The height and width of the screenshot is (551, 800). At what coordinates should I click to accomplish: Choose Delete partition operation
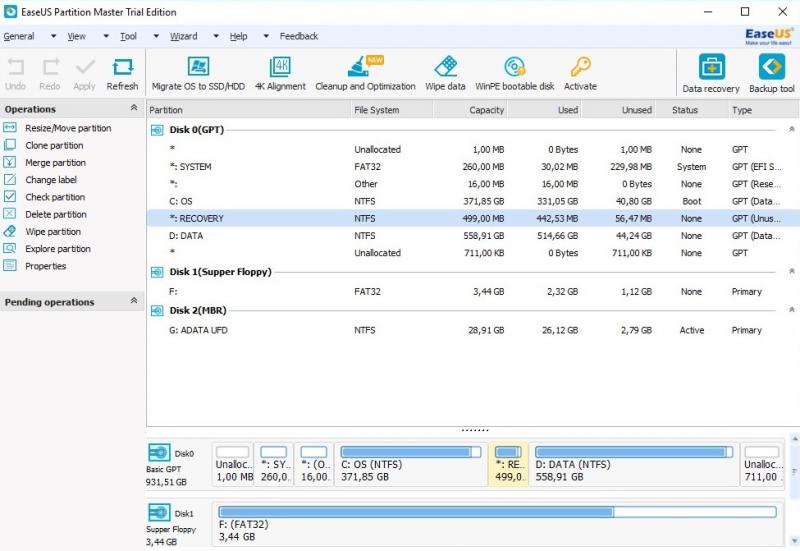pos(56,214)
